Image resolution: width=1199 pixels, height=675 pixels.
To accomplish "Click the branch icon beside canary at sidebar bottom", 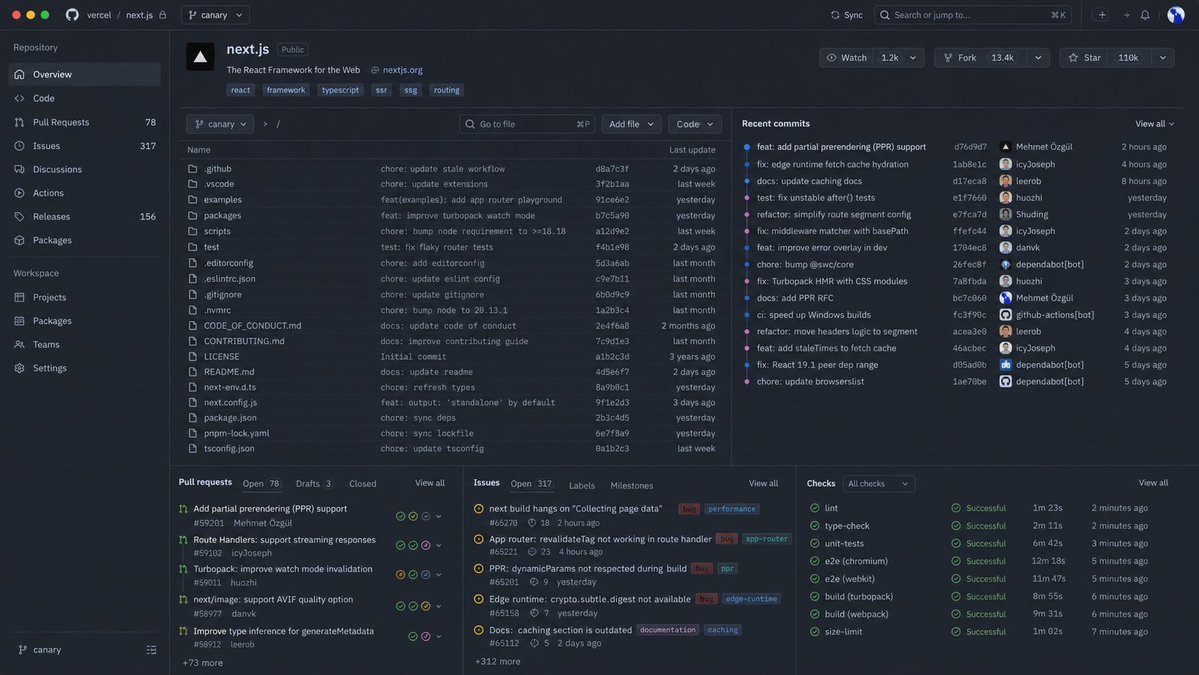I will [x=23, y=649].
